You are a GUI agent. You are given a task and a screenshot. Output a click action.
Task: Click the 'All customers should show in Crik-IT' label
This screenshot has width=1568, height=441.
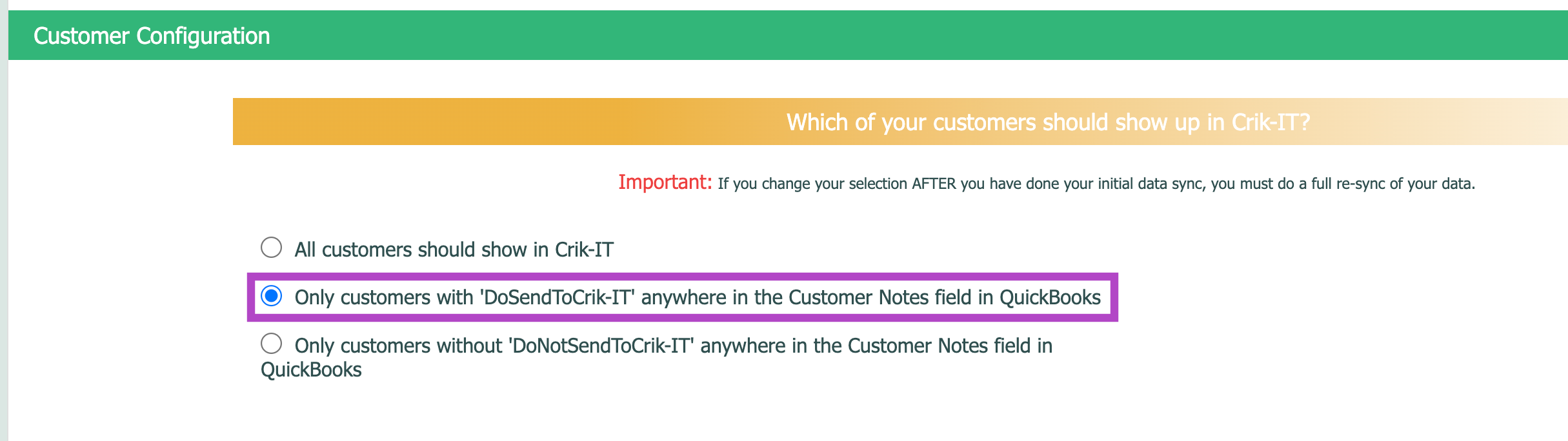(454, 250)
